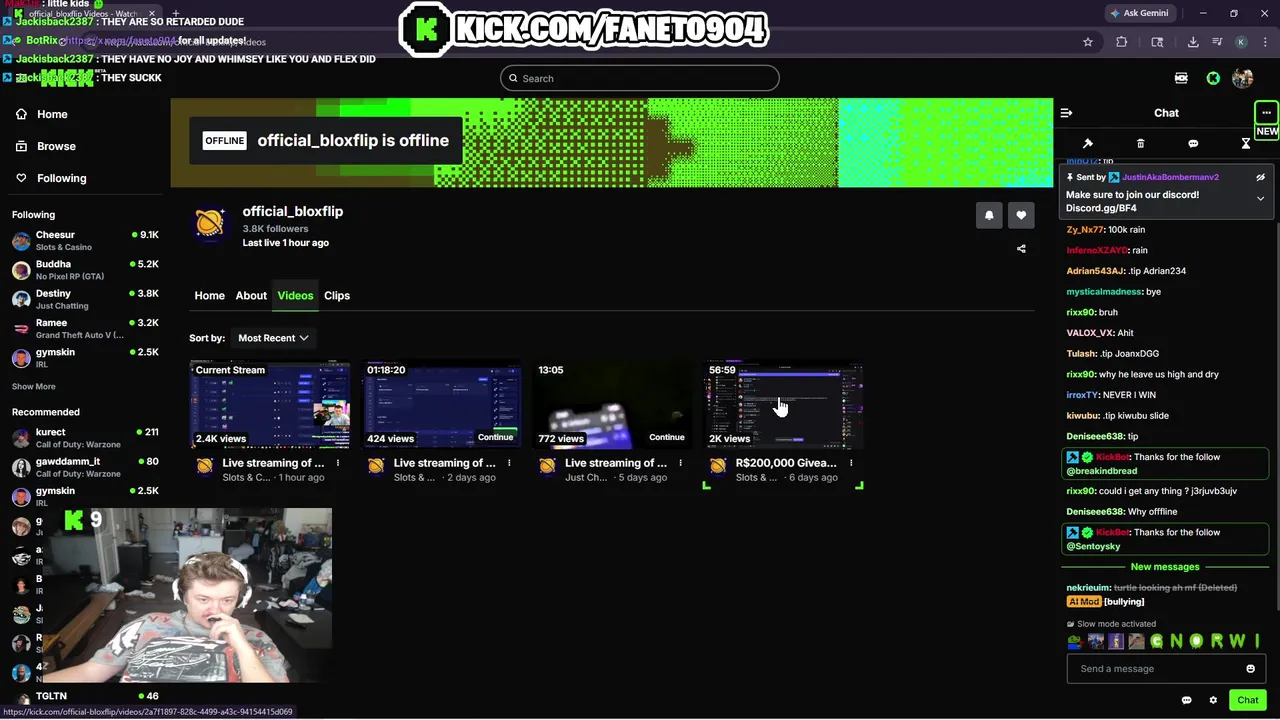Screen dimensions: 1280x720
Task: Click the notification bell for official_bloxflip
Action: (989, 215)
